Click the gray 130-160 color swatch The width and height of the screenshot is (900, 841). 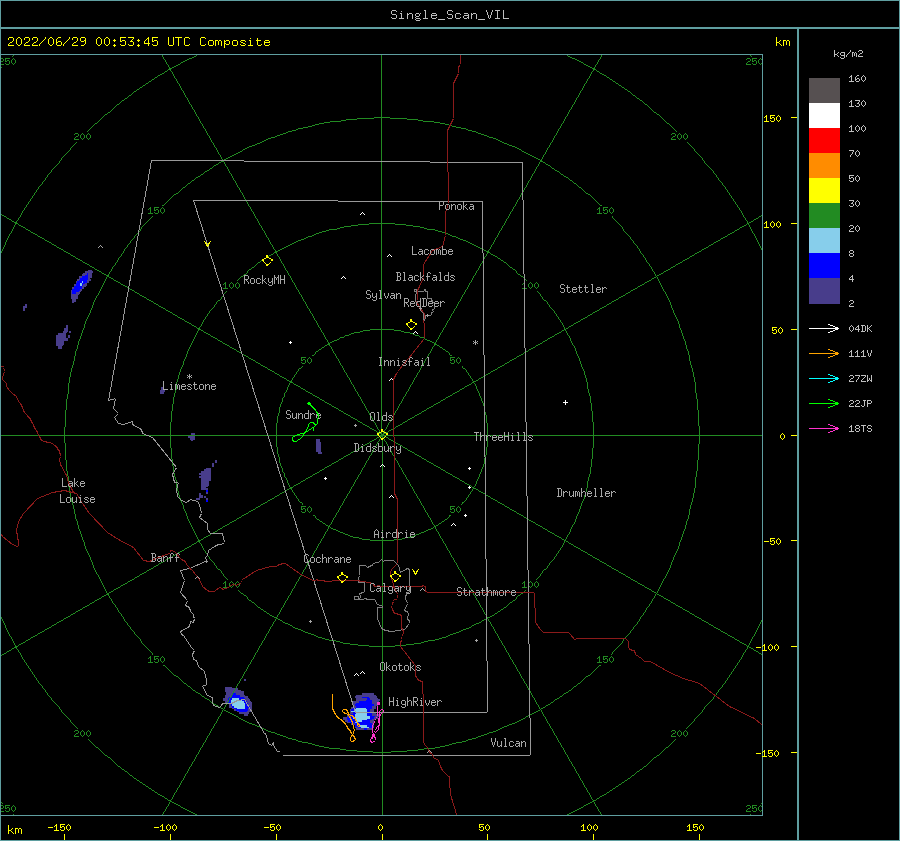(824, 91)
